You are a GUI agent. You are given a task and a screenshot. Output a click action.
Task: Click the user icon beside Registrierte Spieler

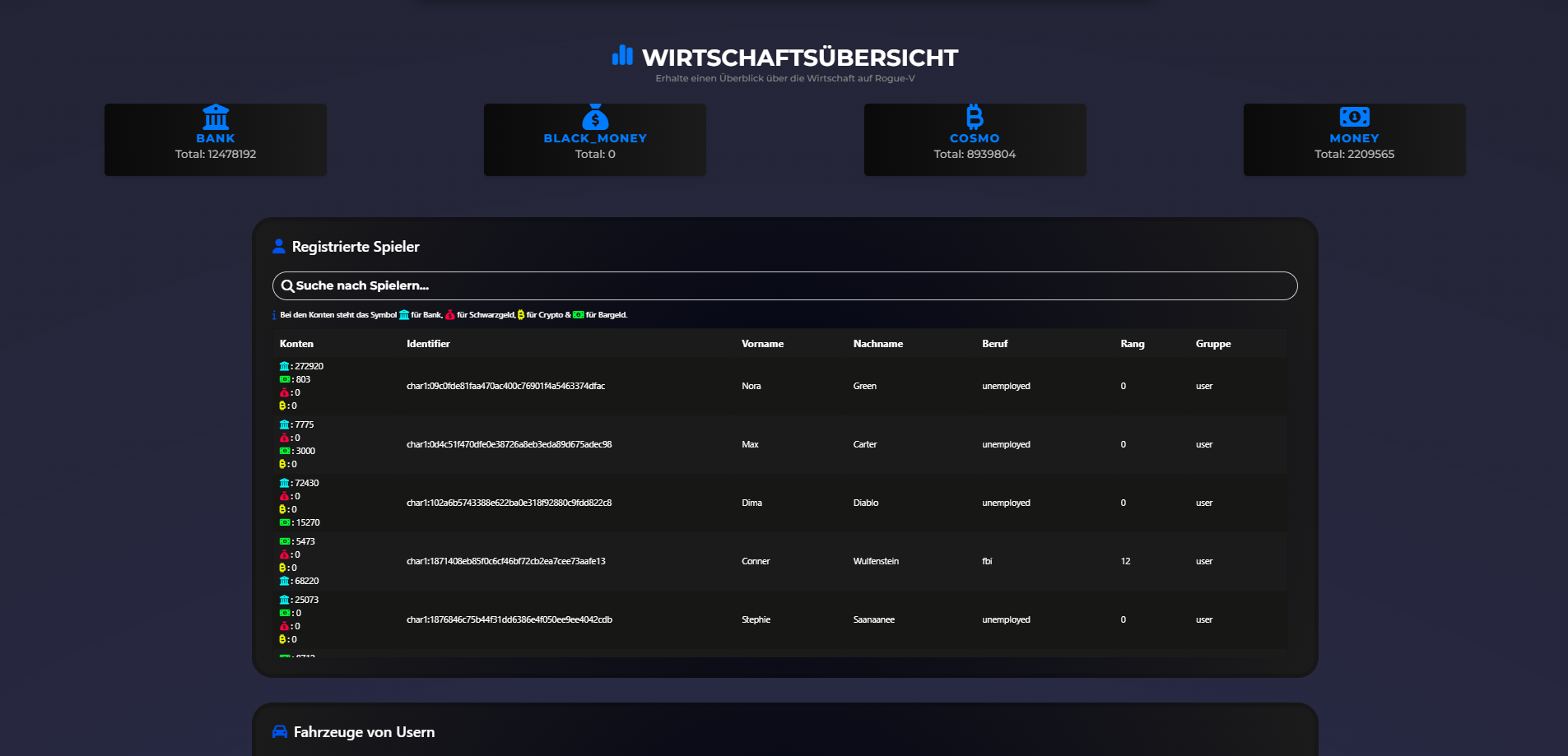coord(279,246)
